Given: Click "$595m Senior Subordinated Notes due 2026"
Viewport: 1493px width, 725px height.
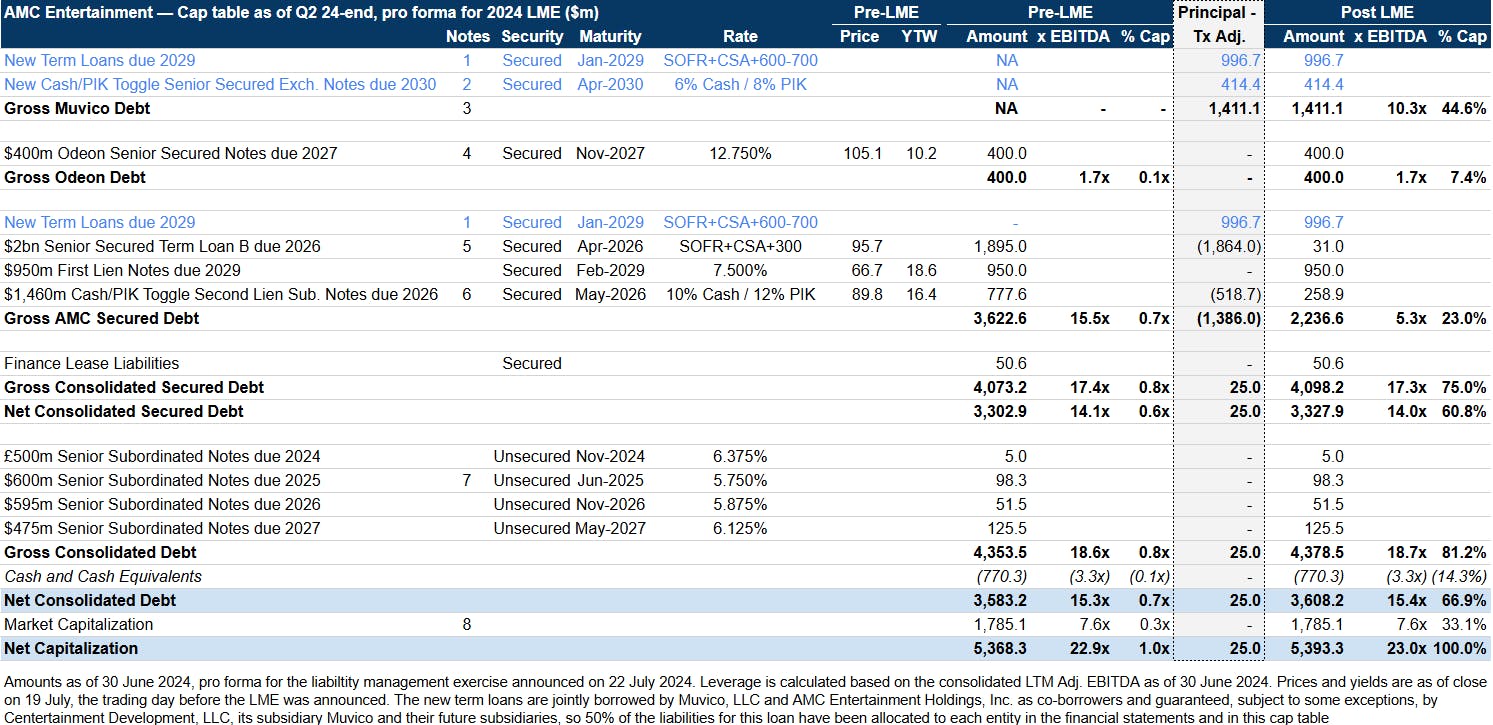Looking at the screenshot, I should coord(162,504).
